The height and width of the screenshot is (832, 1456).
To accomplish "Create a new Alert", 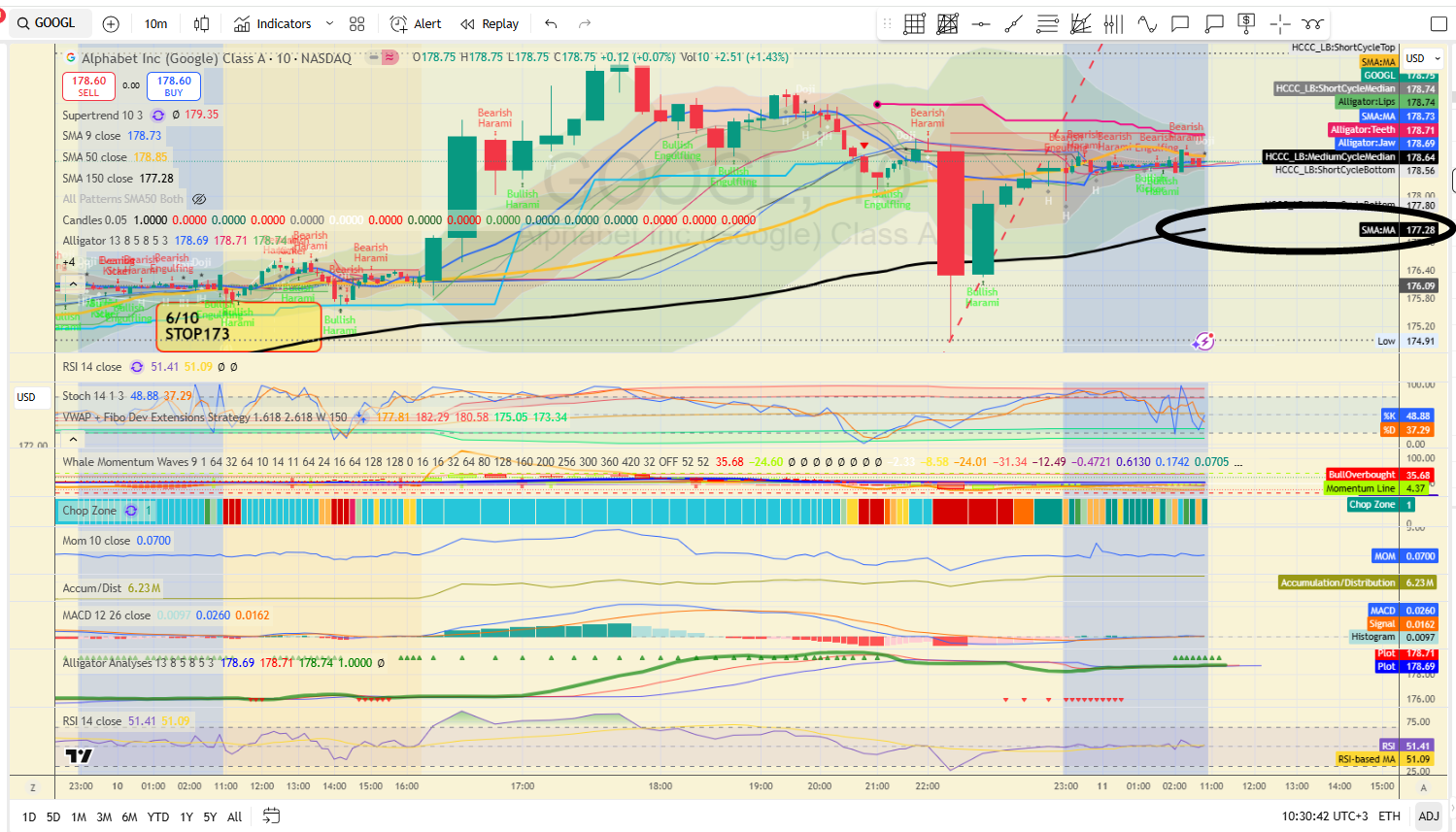I will tap(416, 23).
